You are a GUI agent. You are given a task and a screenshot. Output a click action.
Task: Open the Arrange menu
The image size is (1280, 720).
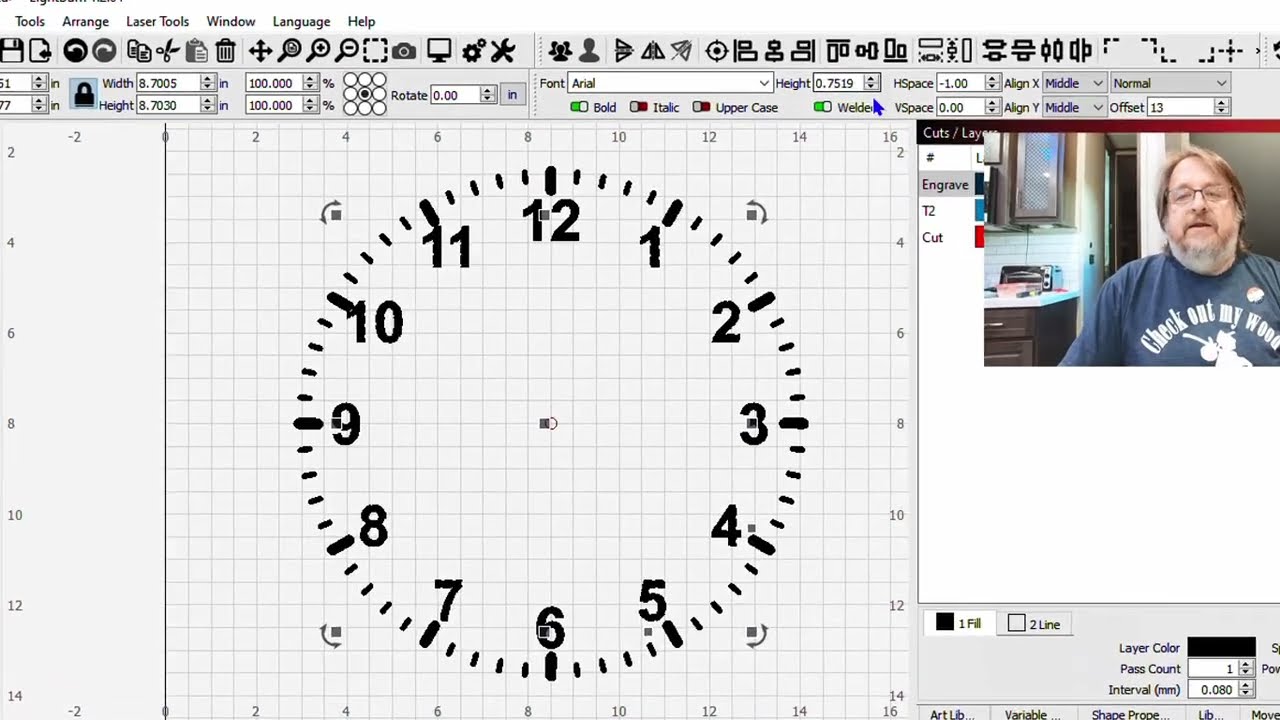pos(85,21)
